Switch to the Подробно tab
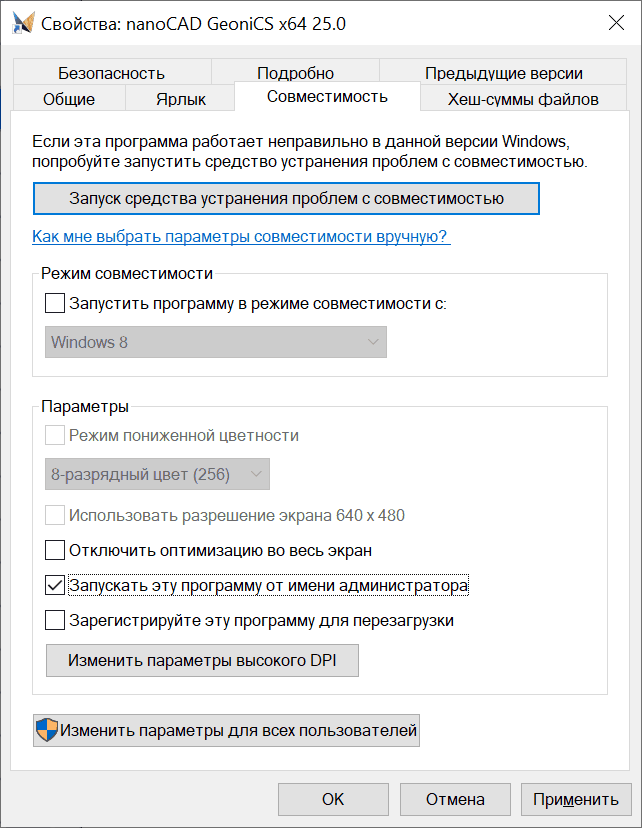 (x=295, y=73)
